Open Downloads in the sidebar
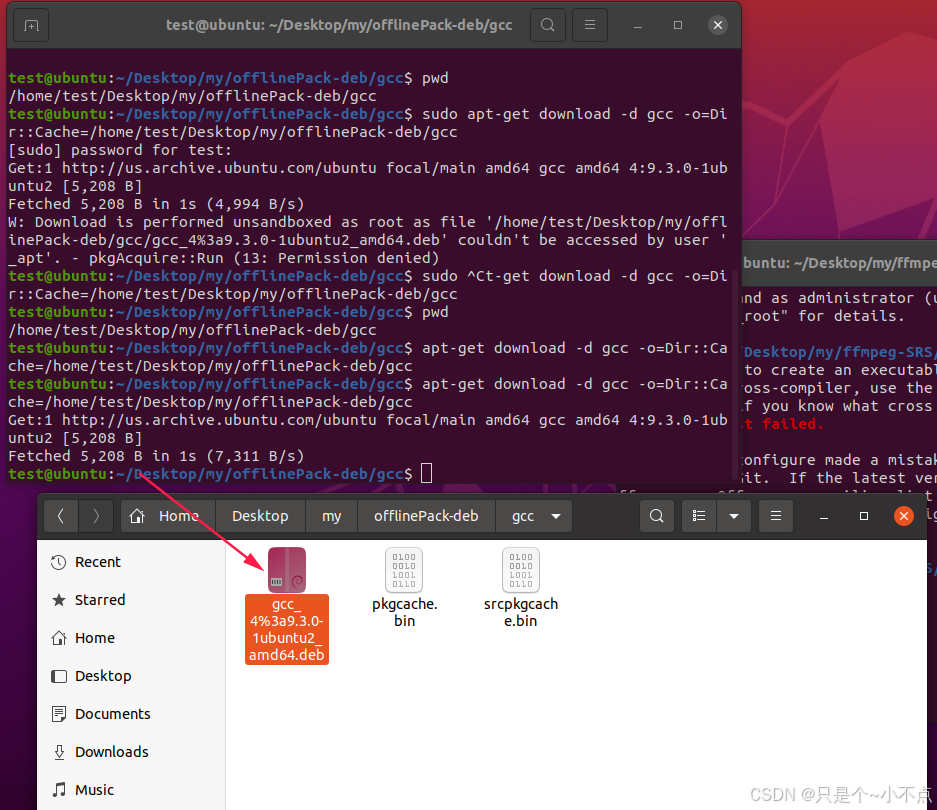937x810 pixels. (x=131, y=752)
